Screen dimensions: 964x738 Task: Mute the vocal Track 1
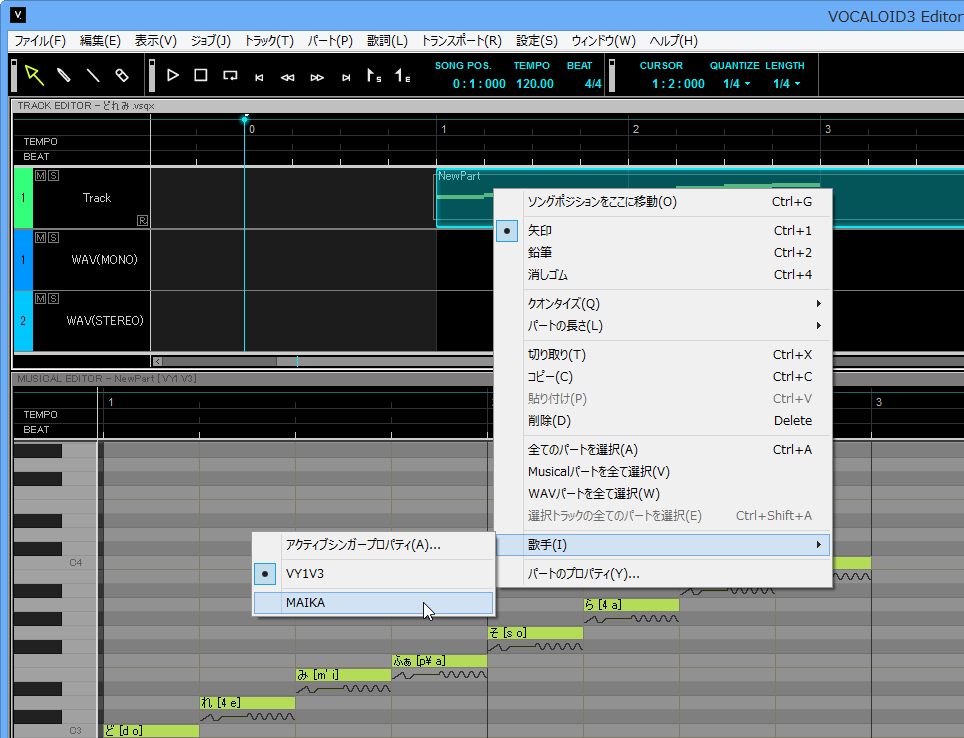pyautogui.click(x=41, y=176)
